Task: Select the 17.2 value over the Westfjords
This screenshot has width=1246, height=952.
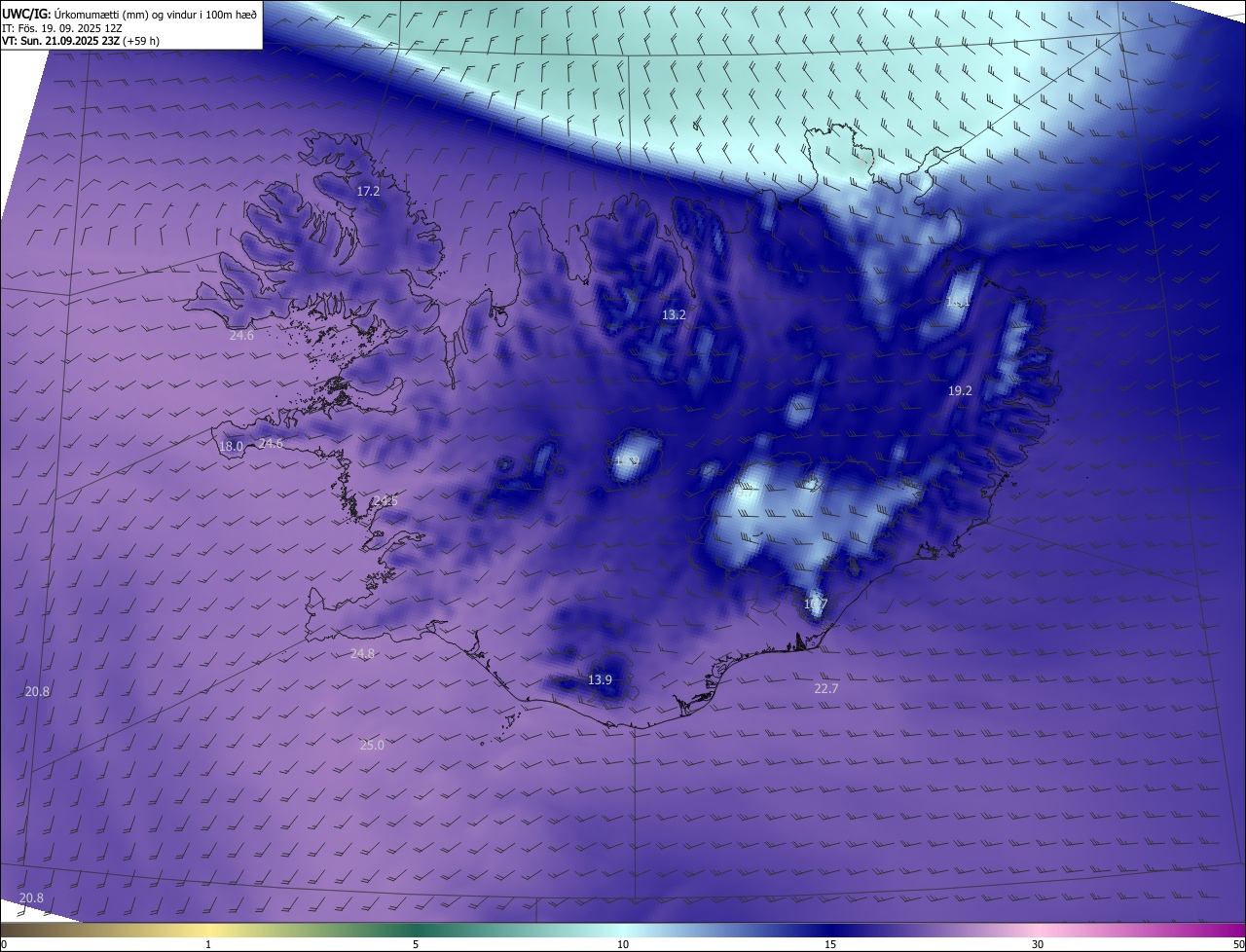Action: point(368,192)
